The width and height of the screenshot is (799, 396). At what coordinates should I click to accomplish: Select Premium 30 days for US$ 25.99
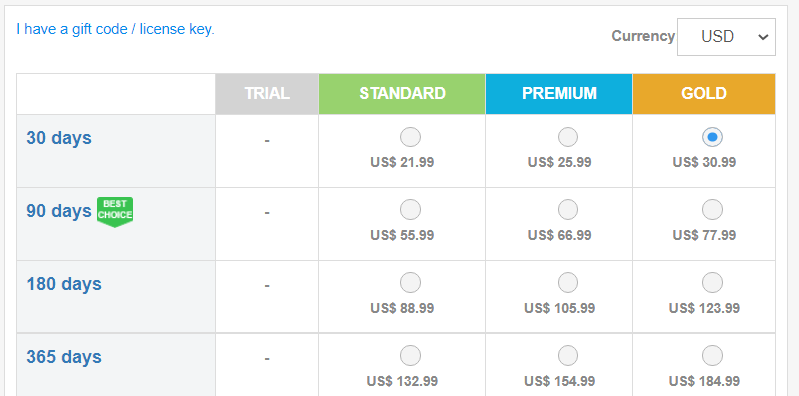pos(568,137)
